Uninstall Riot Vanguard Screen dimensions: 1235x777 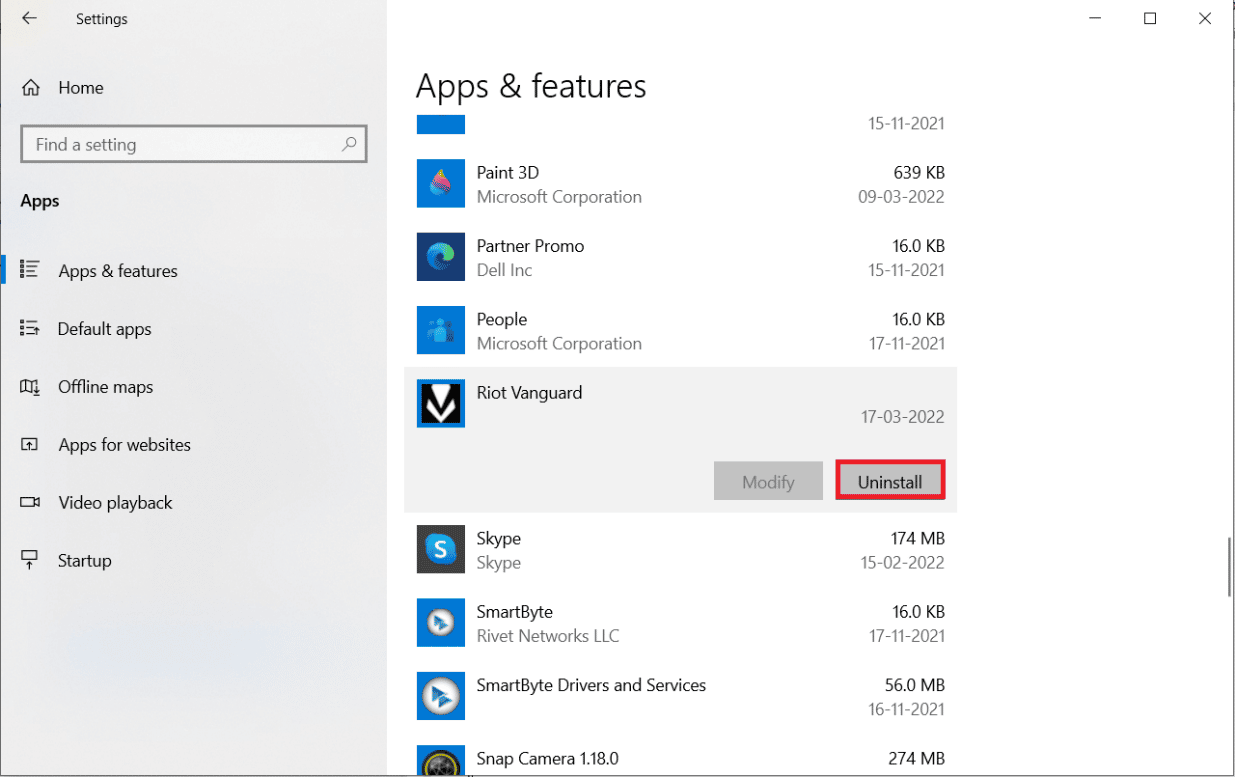click(890, 481)
